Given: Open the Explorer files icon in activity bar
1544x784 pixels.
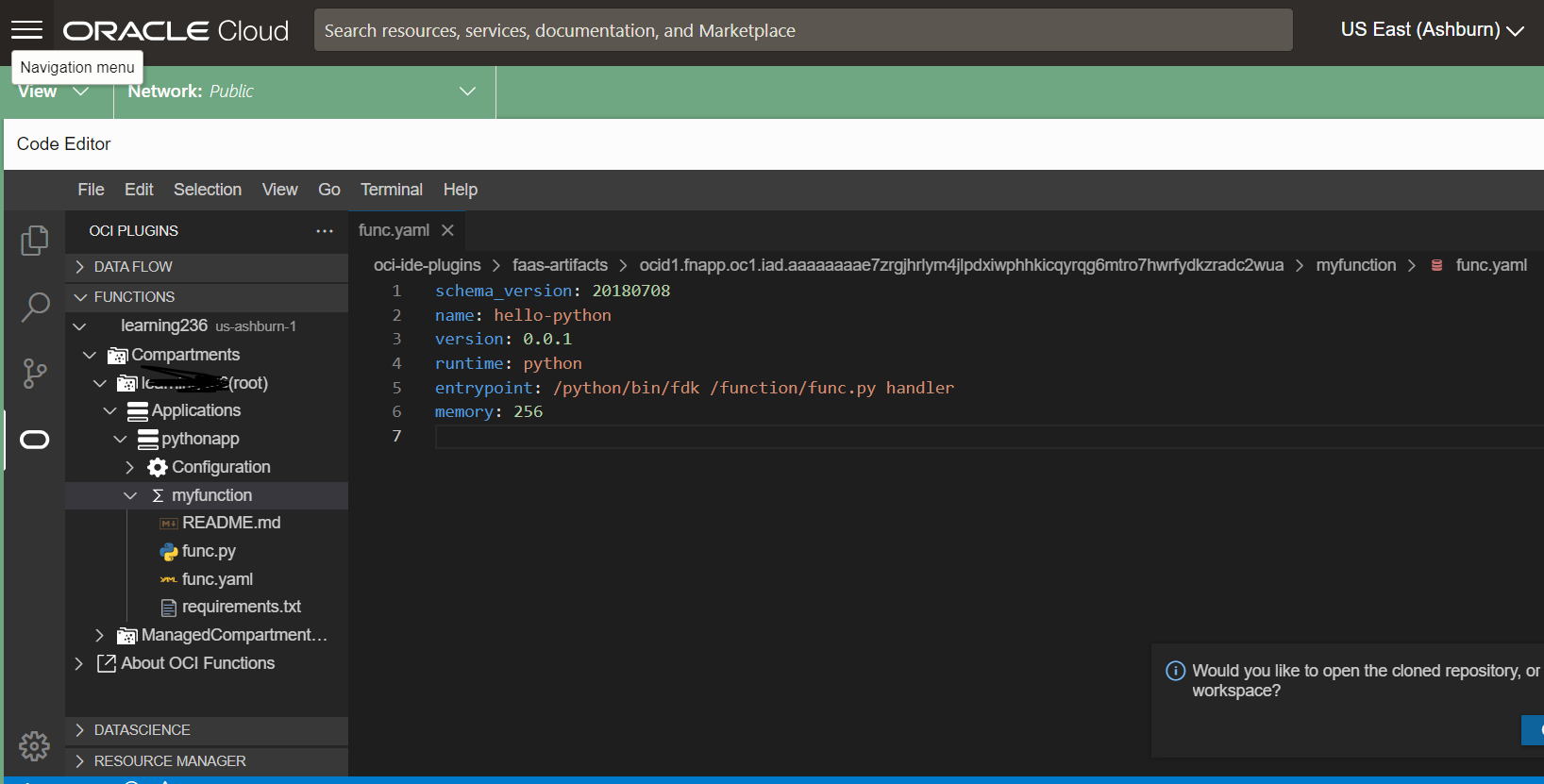Looking at the screenshot, I should (35, 241).
